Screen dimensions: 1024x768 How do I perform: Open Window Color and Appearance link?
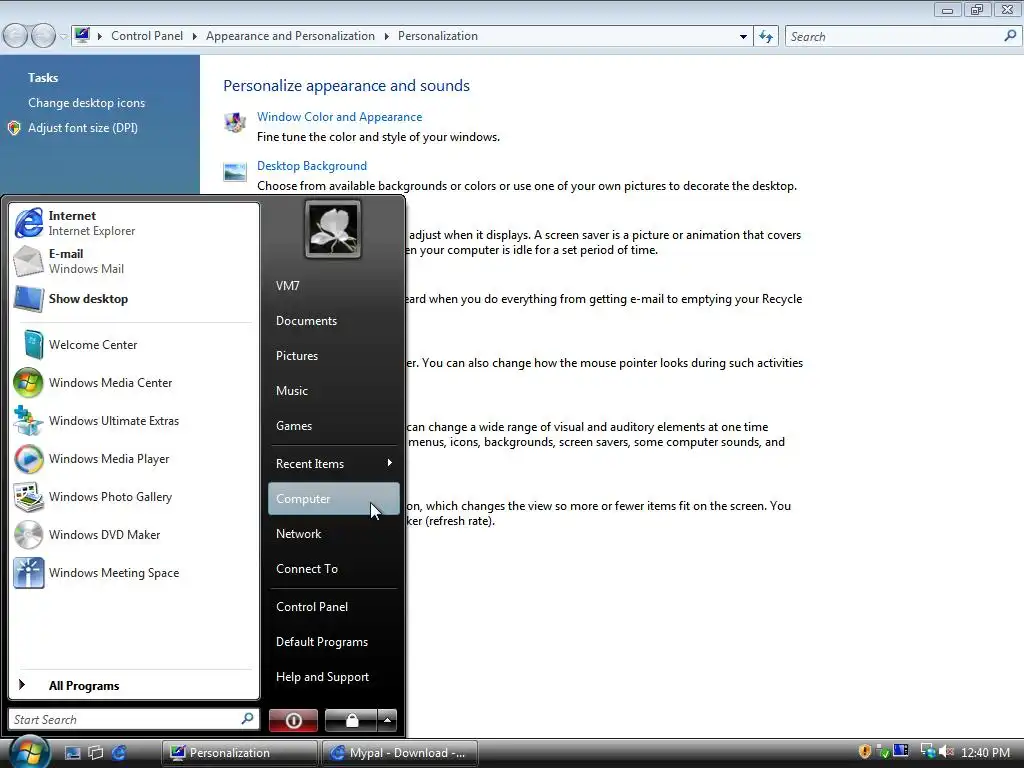click(x=340, y=117)
